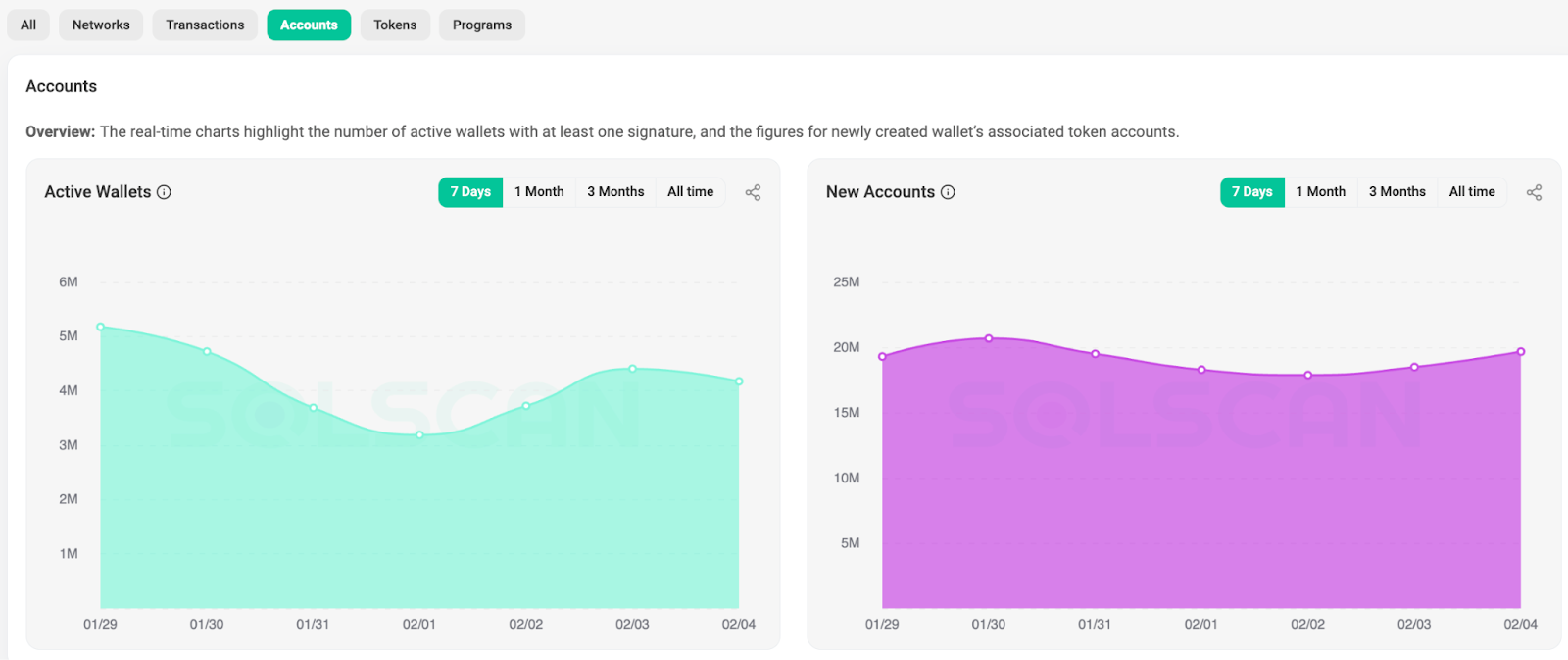Open the Networks tab
The image size is (1568, 660).
coord(101,25)
